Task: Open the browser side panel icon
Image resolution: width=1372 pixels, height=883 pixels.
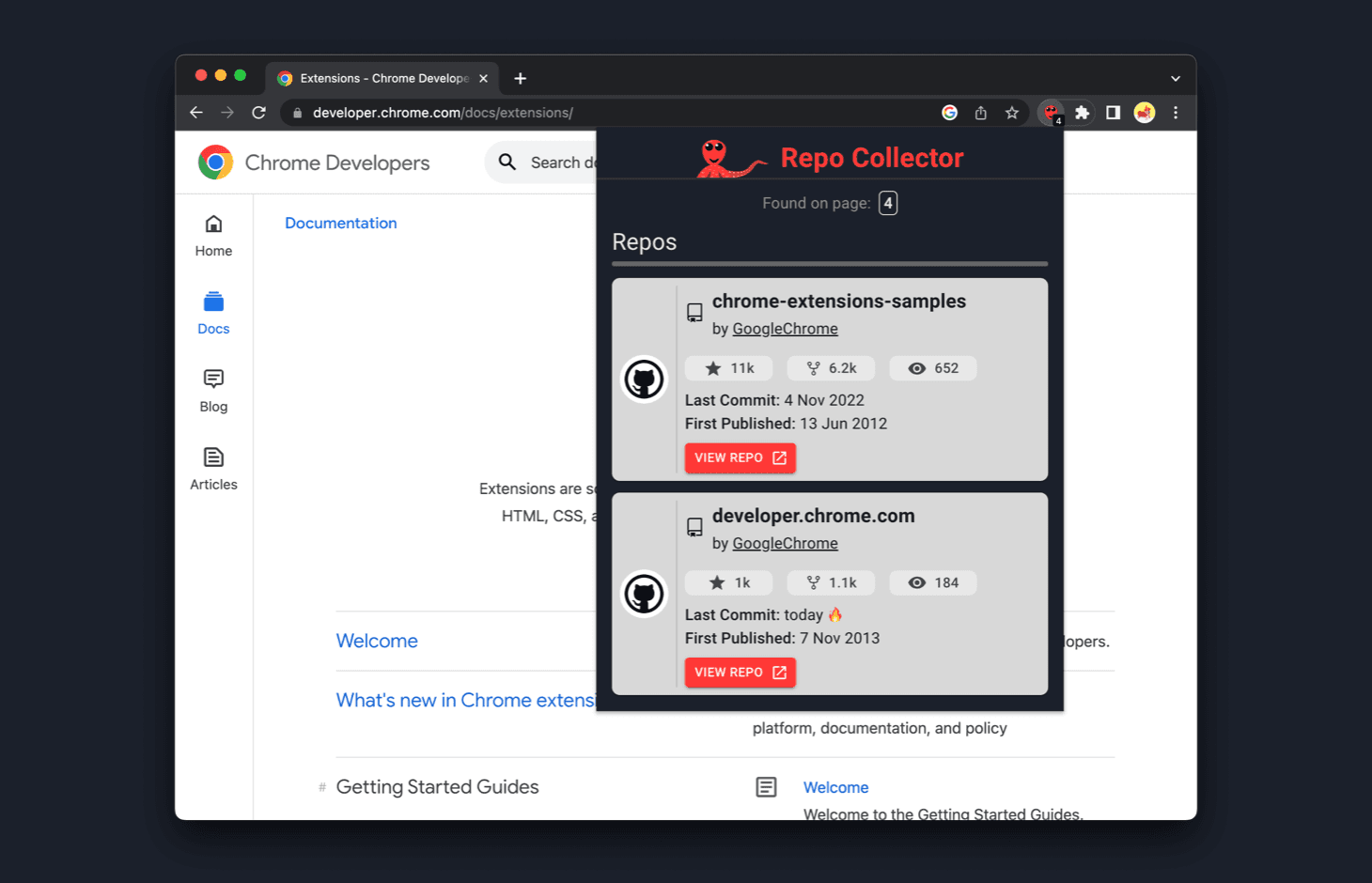Action: tap(1113, 112)
